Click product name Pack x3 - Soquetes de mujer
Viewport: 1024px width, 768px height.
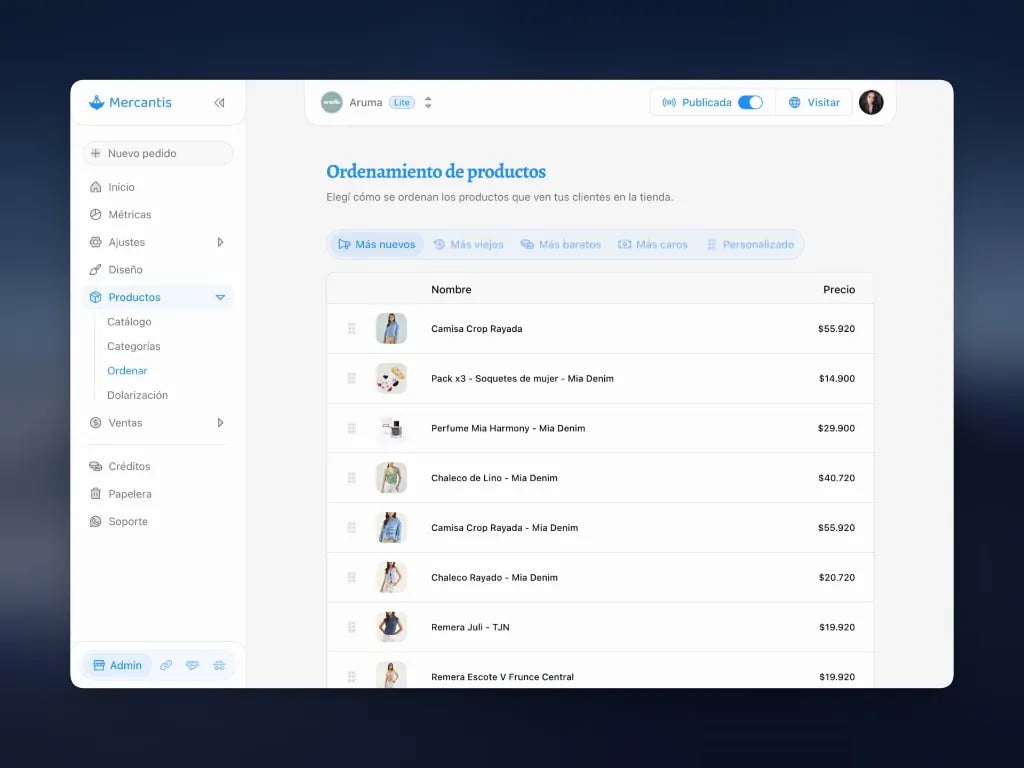522,379
